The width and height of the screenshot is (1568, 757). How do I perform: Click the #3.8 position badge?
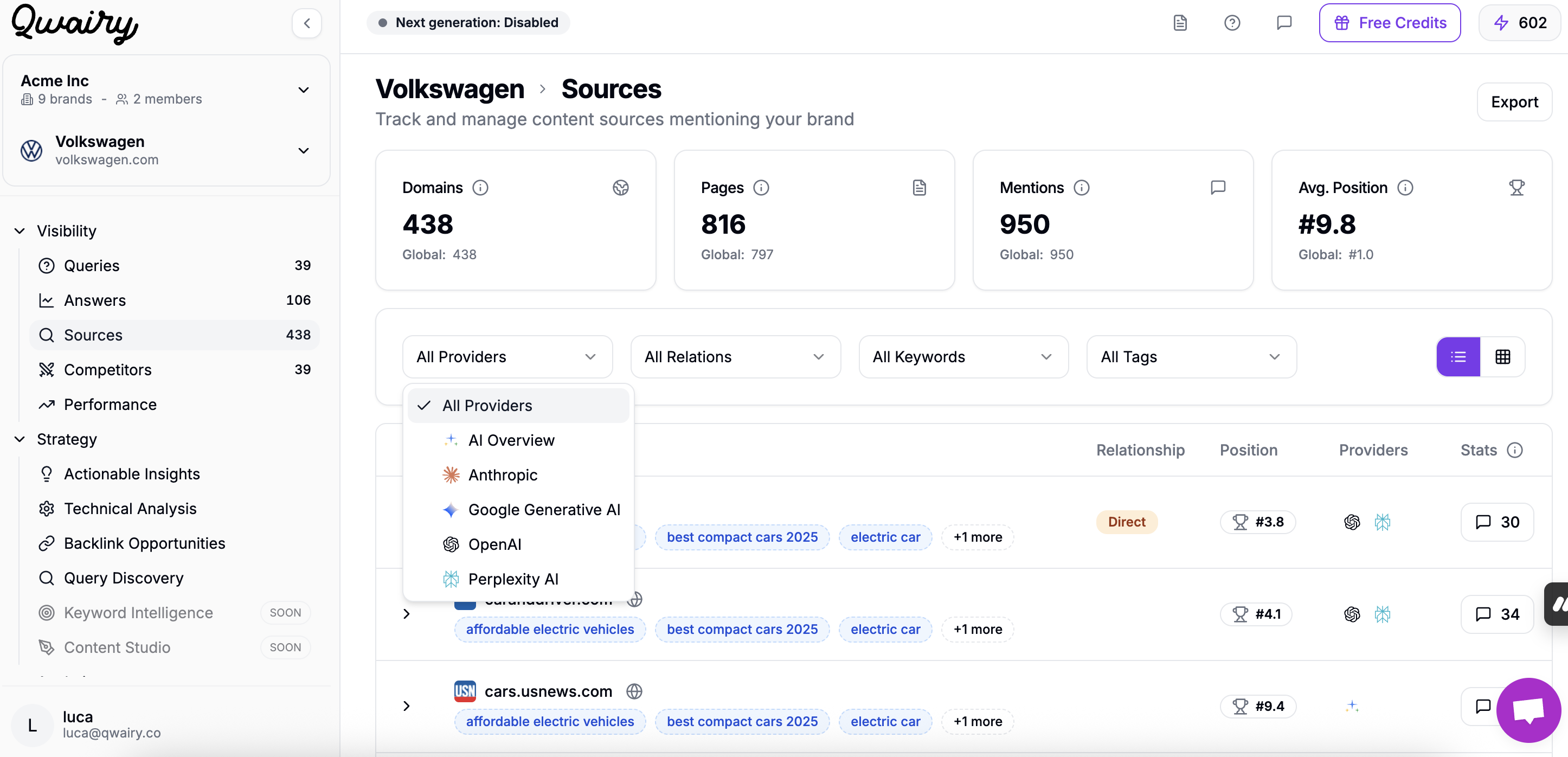click(1257, 522)
